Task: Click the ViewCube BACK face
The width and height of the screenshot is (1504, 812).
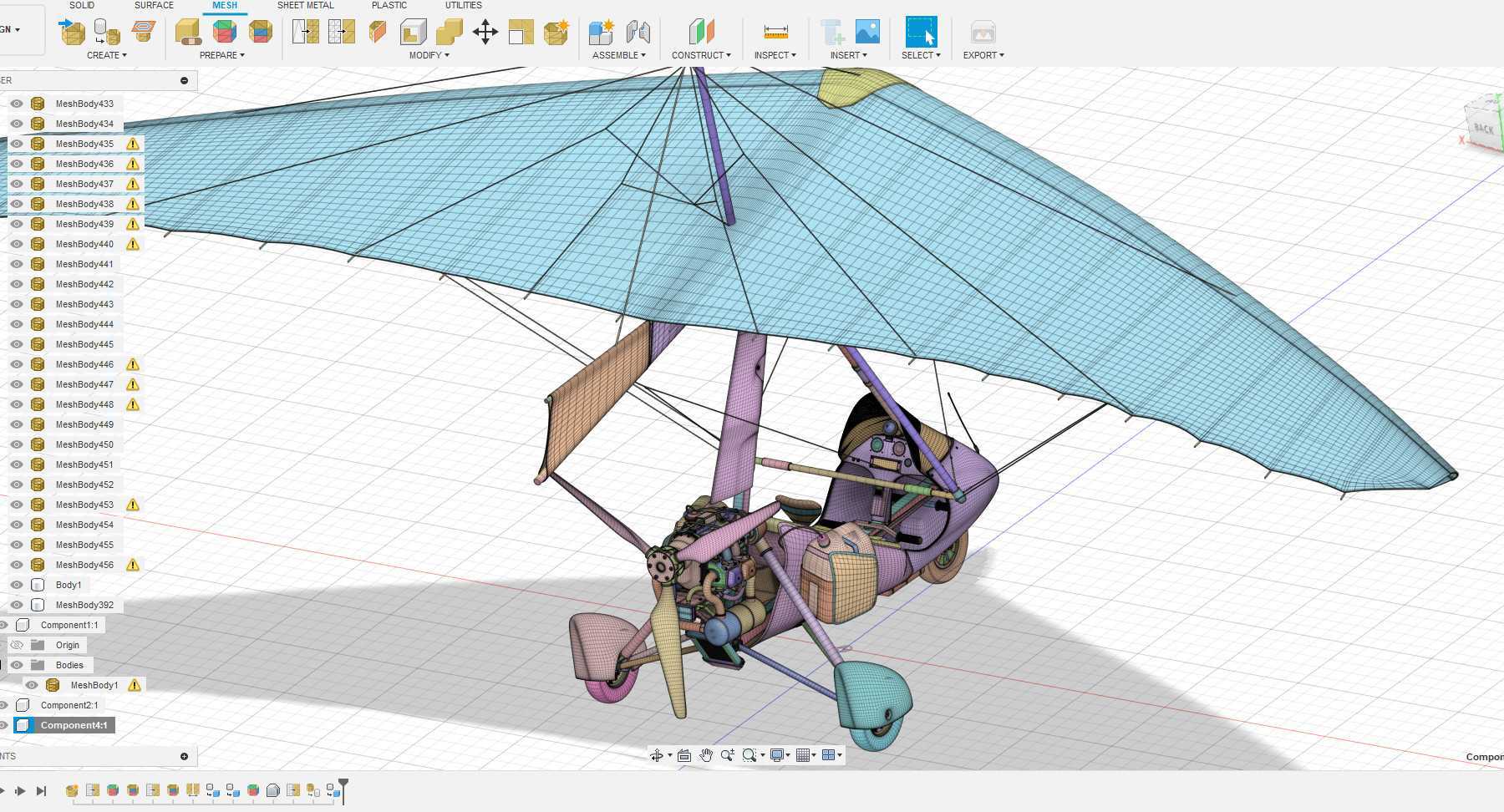Action: (x=1484, y=128)
